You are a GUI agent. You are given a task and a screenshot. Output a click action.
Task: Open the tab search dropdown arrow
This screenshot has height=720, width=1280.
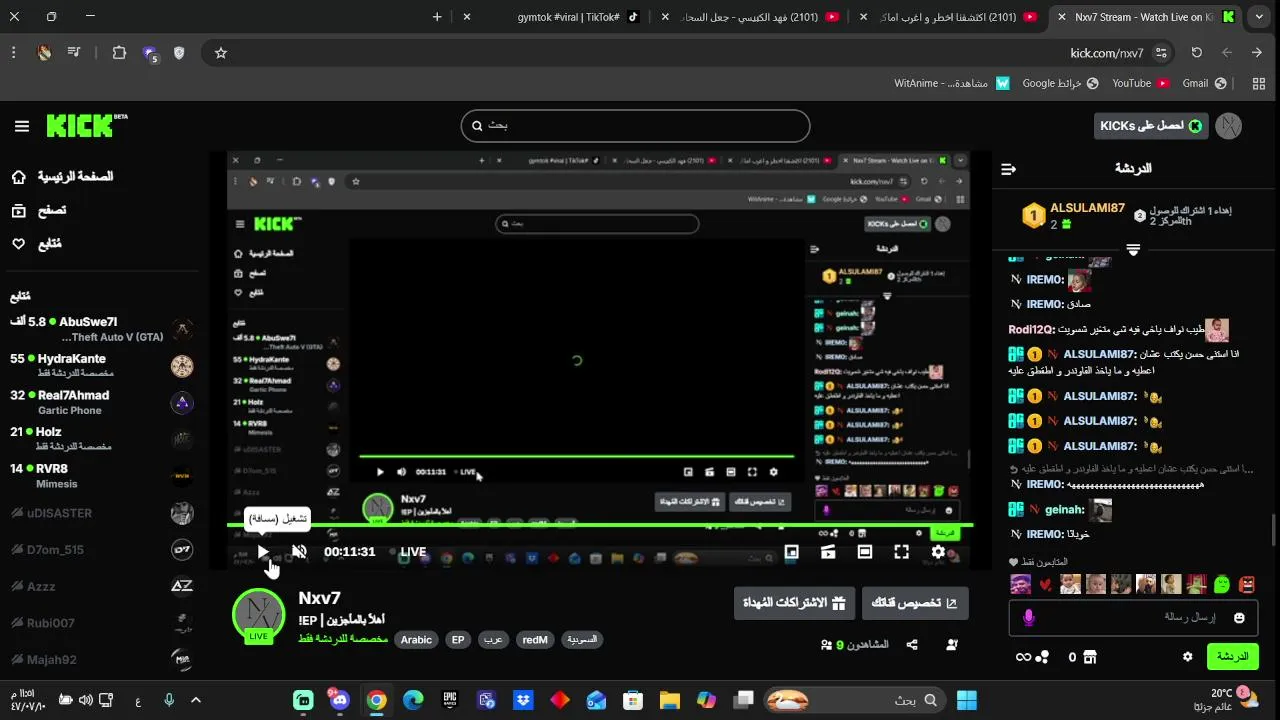pyautogui.click(x=1259, y=17)
